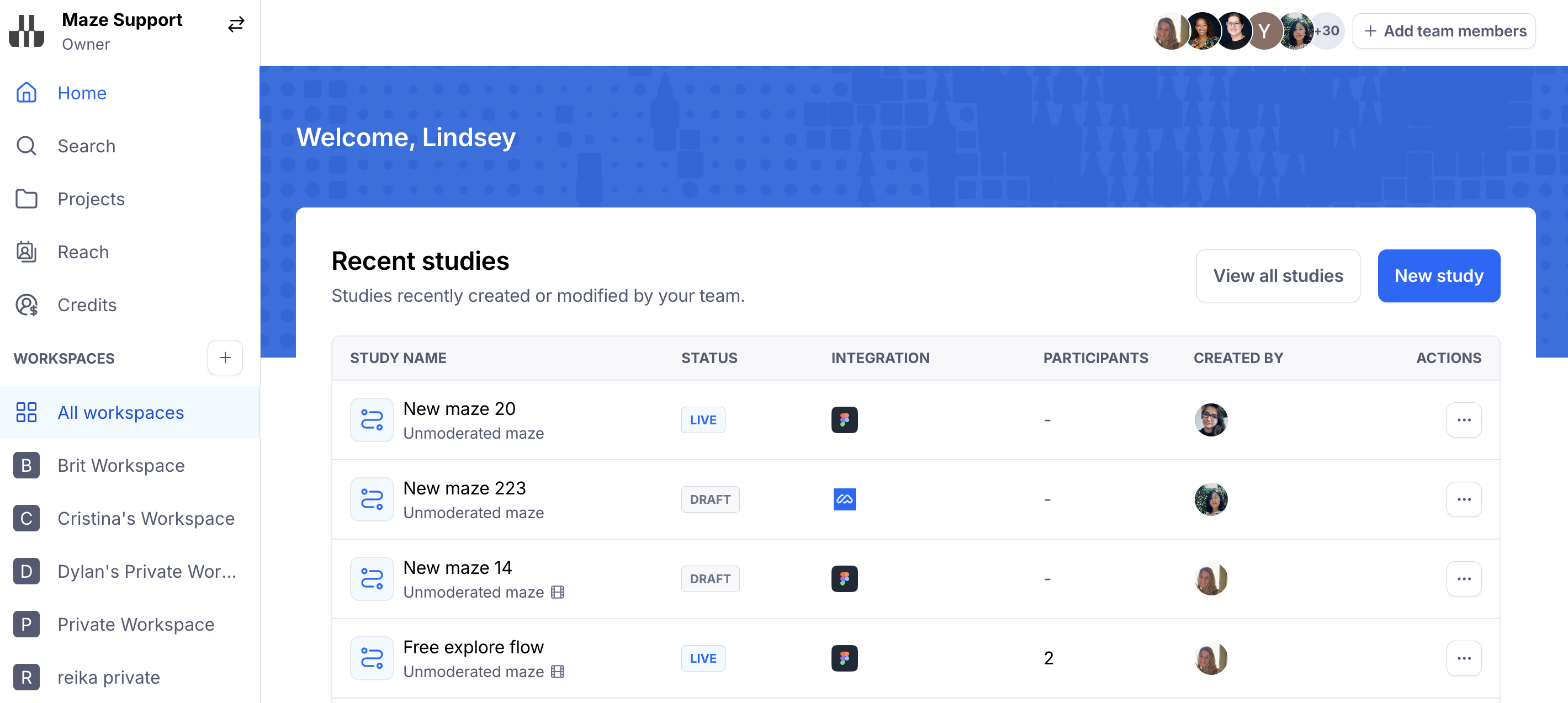This screenshot has width=1568, height=703.
Task: Click Add team members button
Action: 1444,30
